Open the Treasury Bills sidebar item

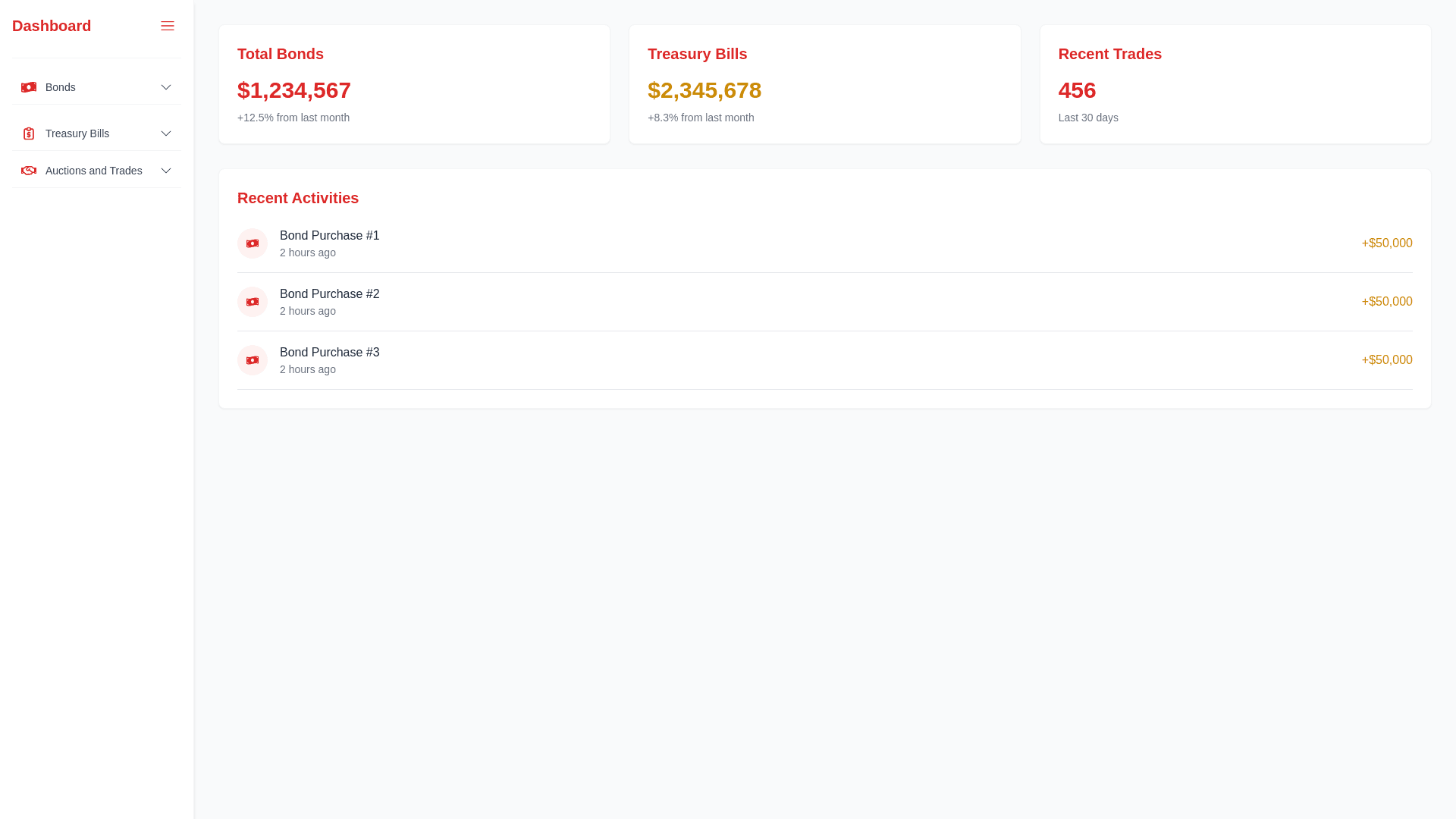77,133
